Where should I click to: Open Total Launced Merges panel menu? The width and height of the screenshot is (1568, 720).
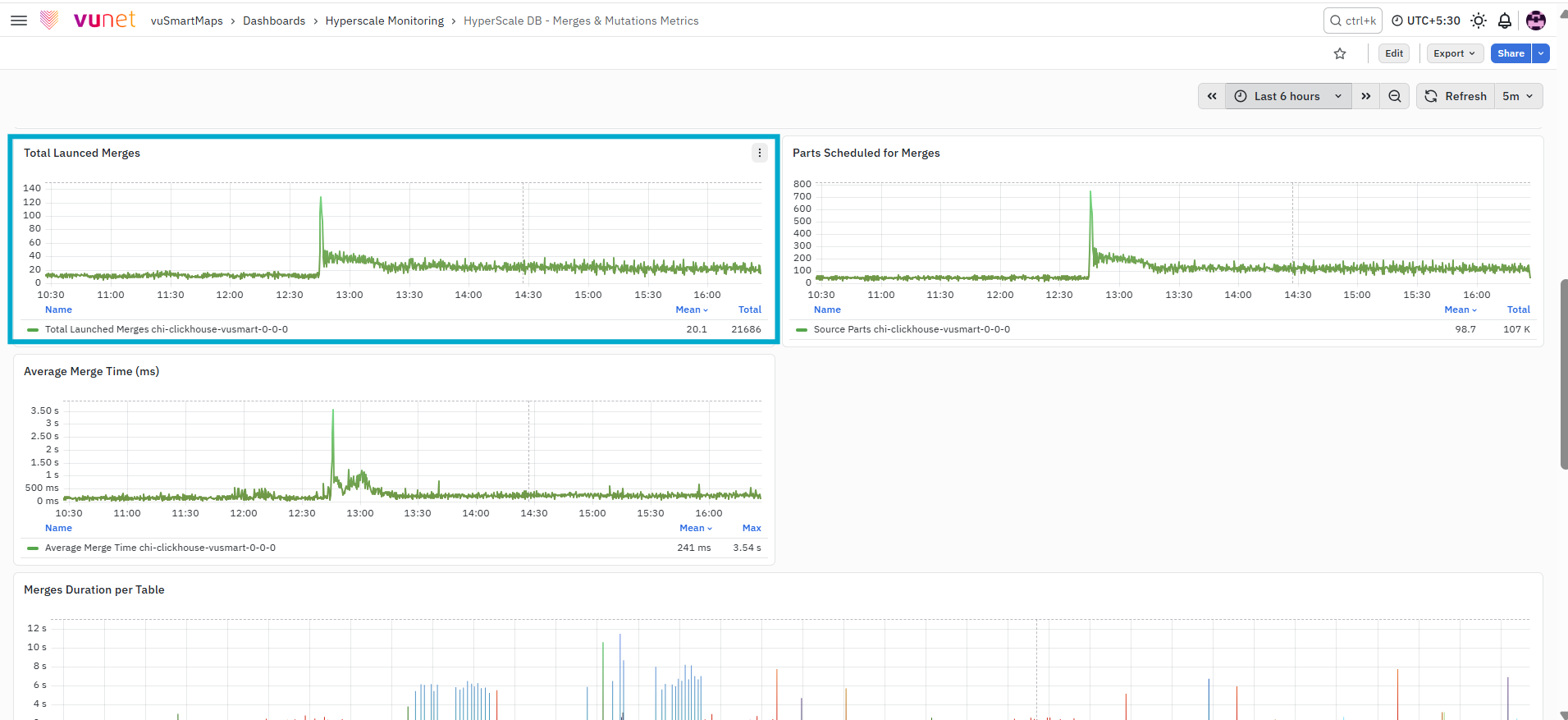click(760, 153)
